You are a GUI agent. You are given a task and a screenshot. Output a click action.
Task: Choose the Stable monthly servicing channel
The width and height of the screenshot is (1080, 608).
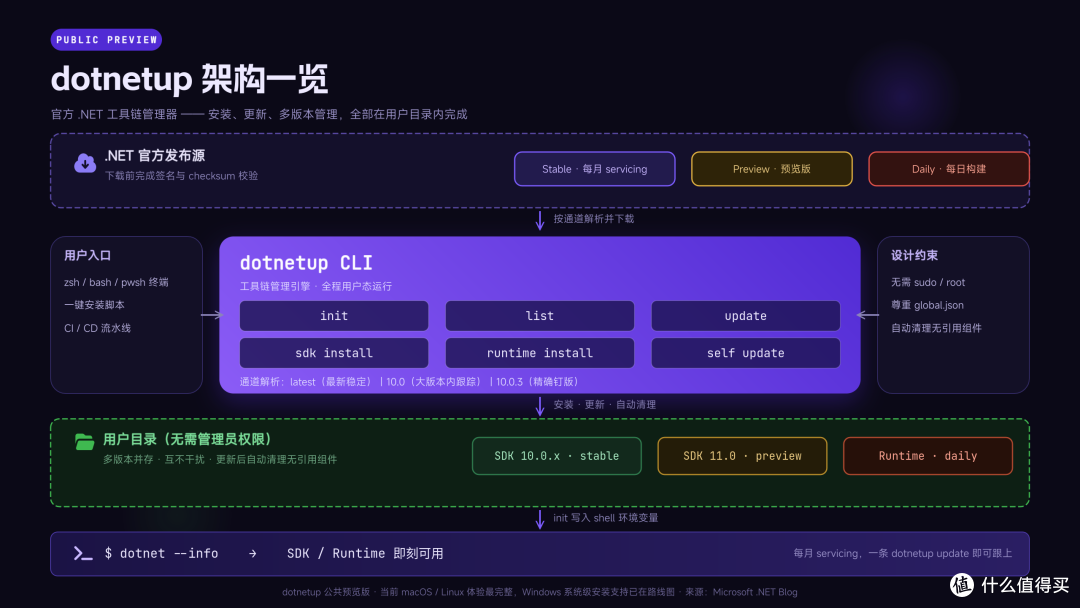[594, 169]
